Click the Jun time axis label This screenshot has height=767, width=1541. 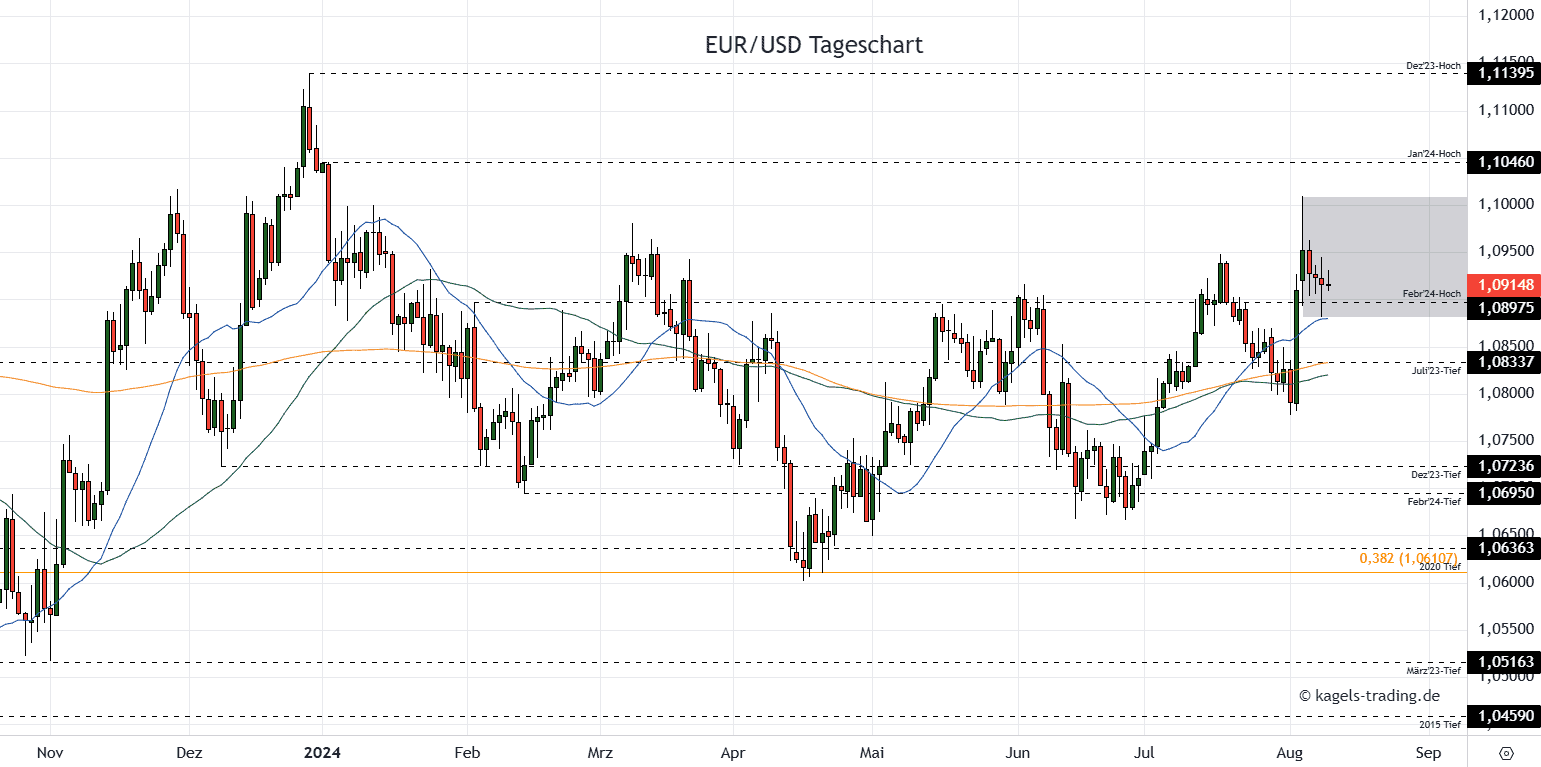coord(1018,752)
